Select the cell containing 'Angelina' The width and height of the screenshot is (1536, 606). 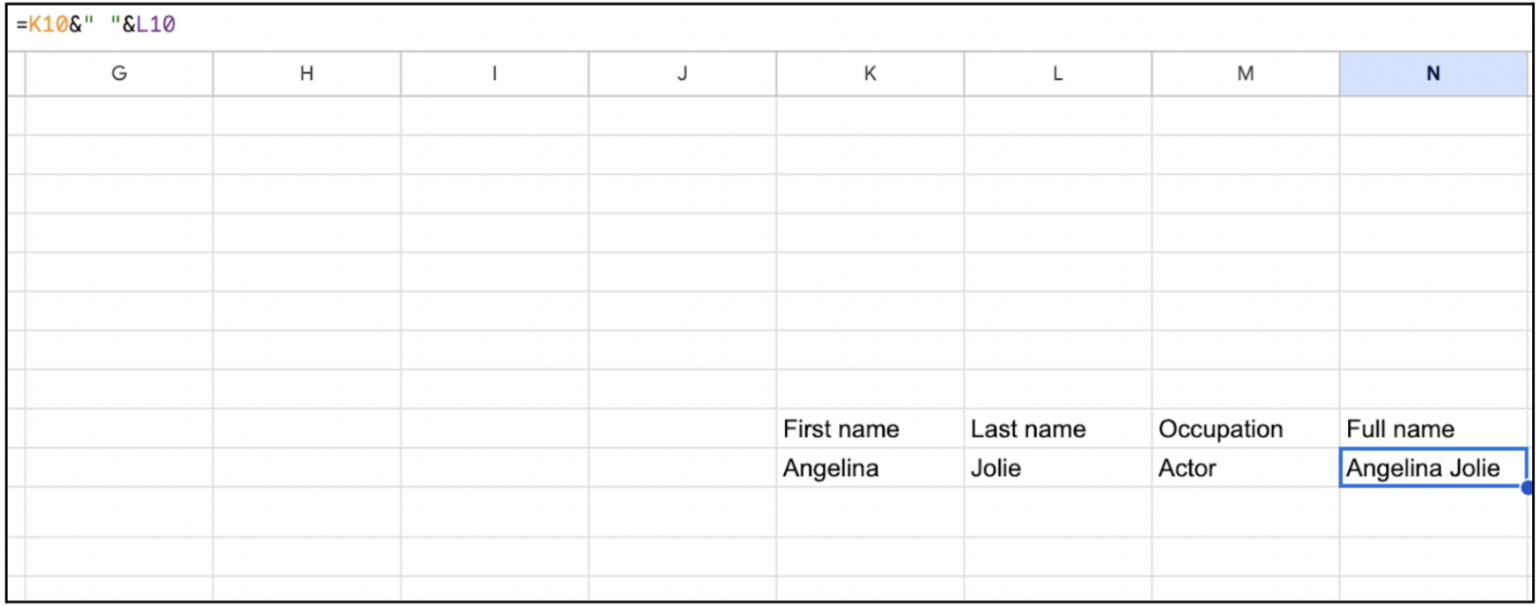(x=869, y=468)
